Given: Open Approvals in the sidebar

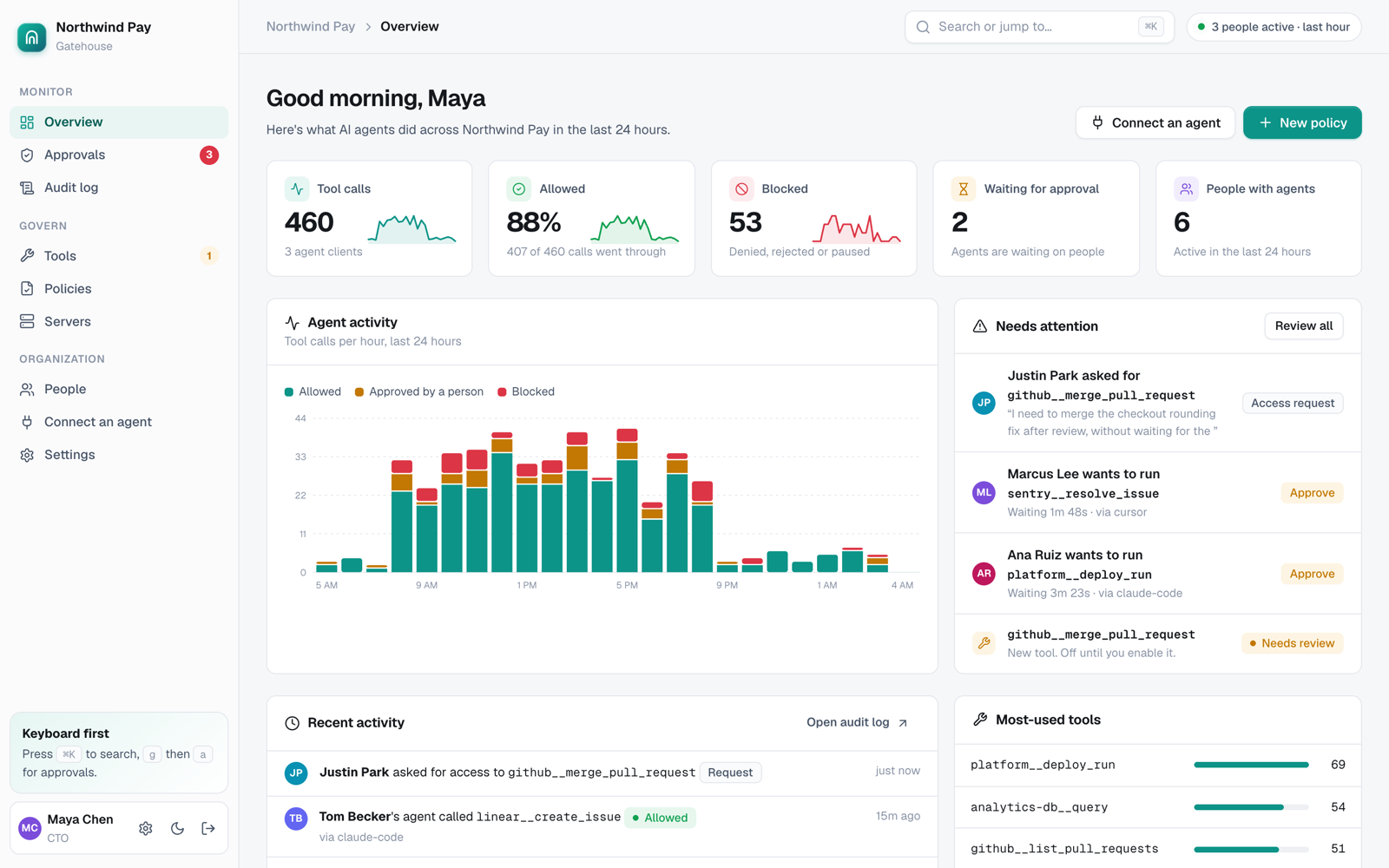Looking at the screenshot, I should tap(119, 155).
